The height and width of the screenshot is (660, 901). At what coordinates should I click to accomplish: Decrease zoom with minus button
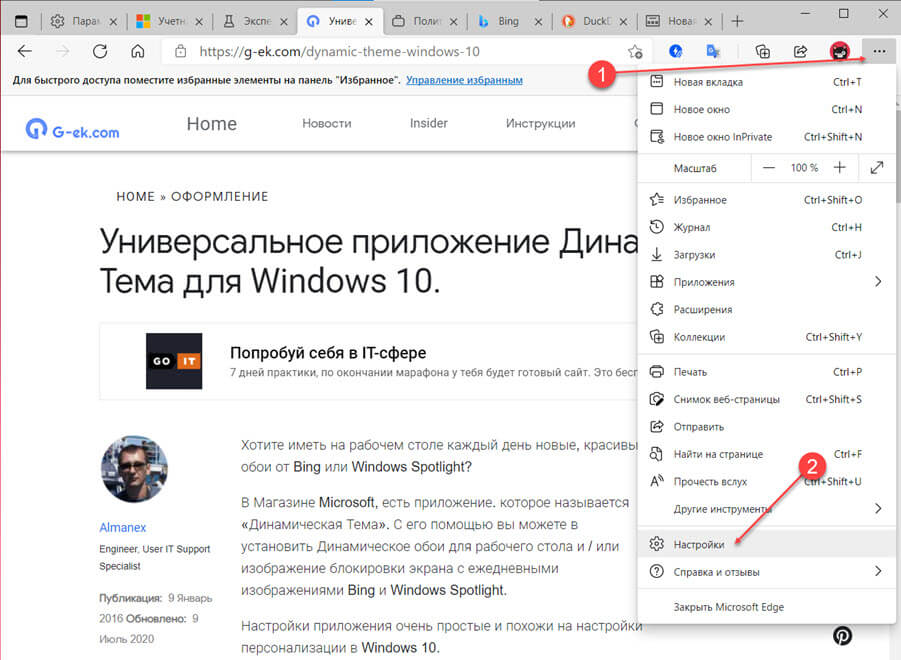click(769, 168)
